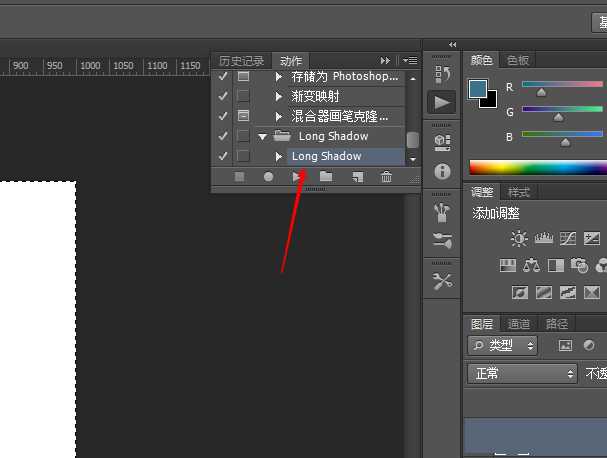The width and height of the screenshot is (607, 458).
Task: Open the Brightness/Contrast sun adjustment icon
Action: (x=518, y=239)
